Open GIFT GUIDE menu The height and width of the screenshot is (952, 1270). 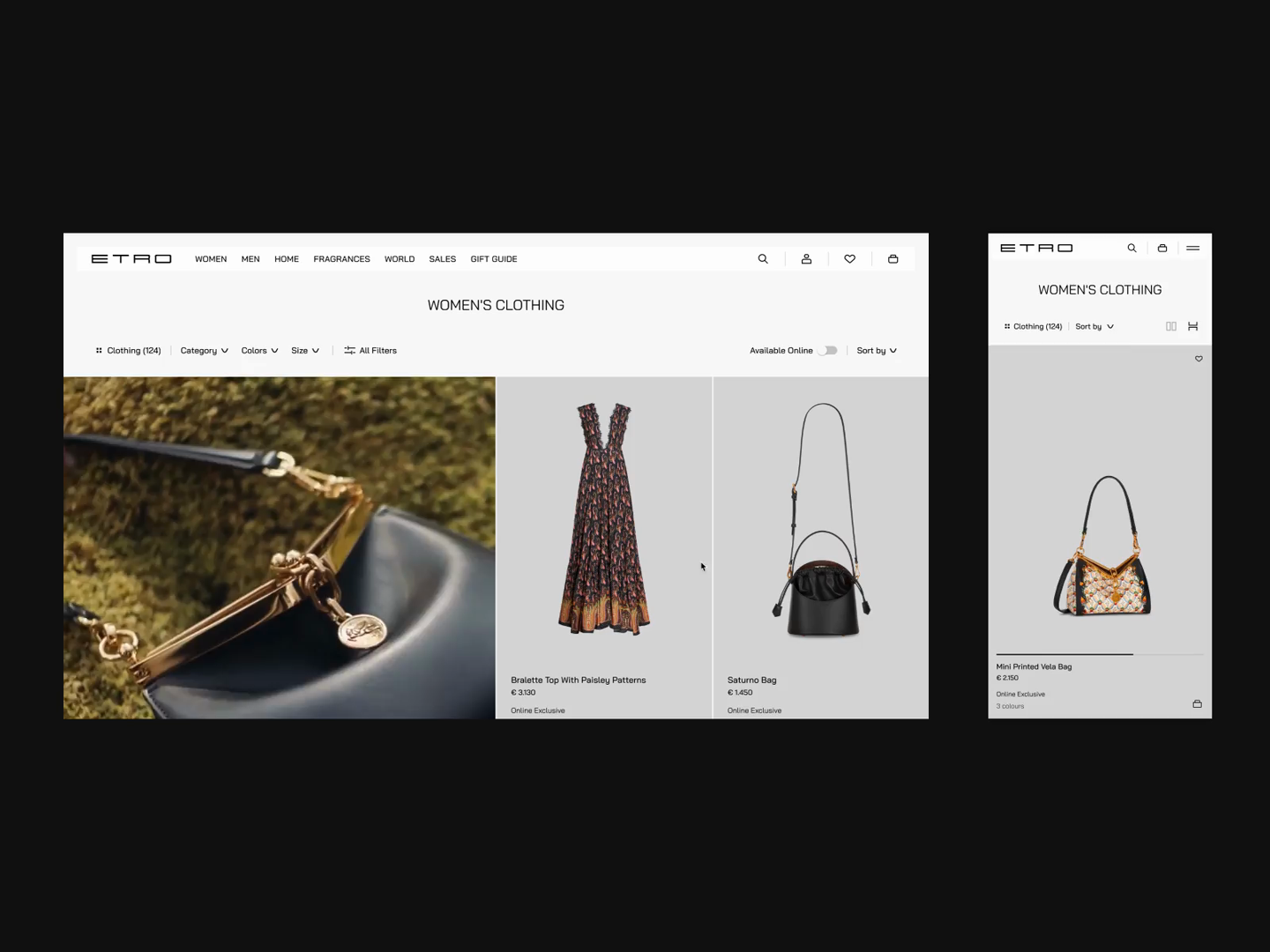tap(494, 259)
